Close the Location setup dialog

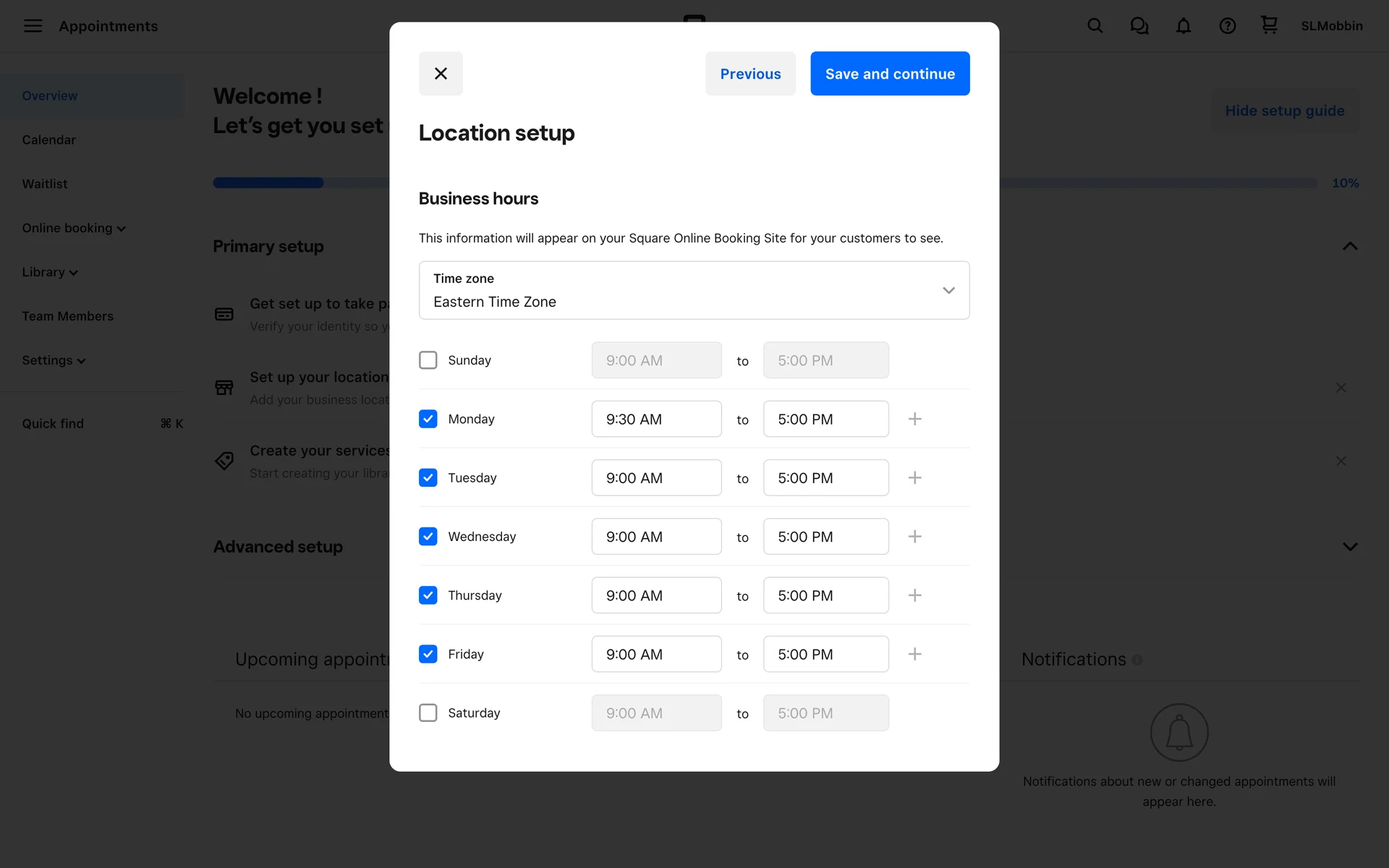(x=441, y=73)
